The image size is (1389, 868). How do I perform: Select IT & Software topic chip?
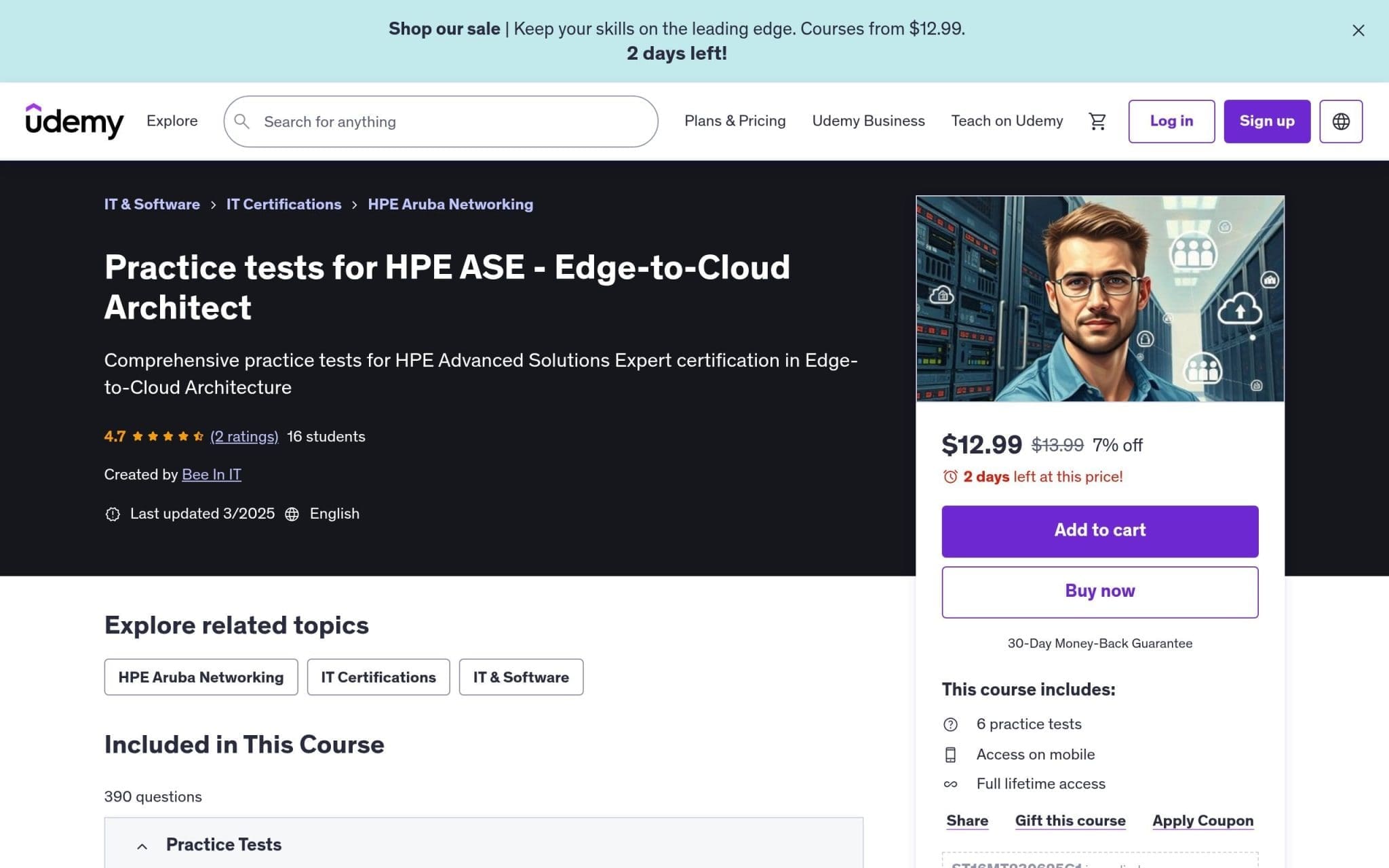521,677
